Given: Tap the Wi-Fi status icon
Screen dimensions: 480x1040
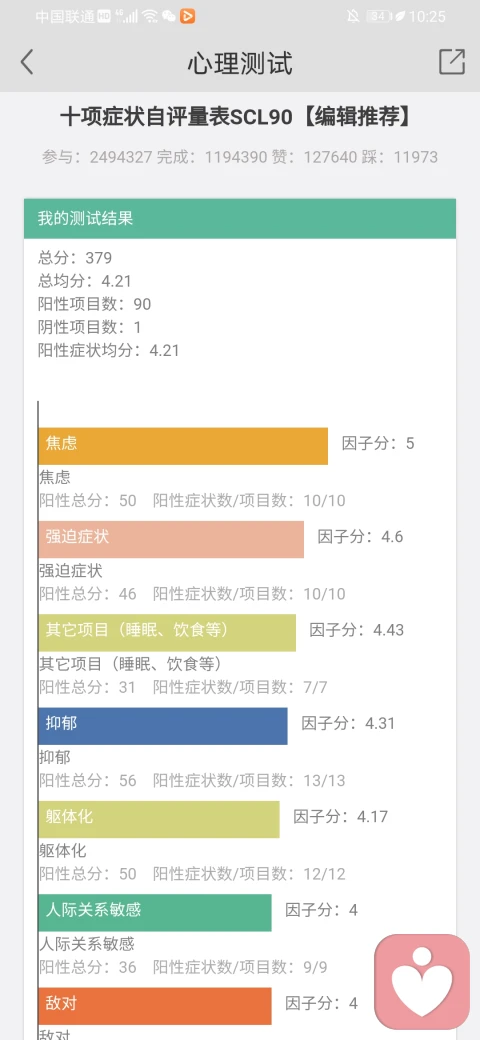Looking at the screenshot, I should point(150,17).
